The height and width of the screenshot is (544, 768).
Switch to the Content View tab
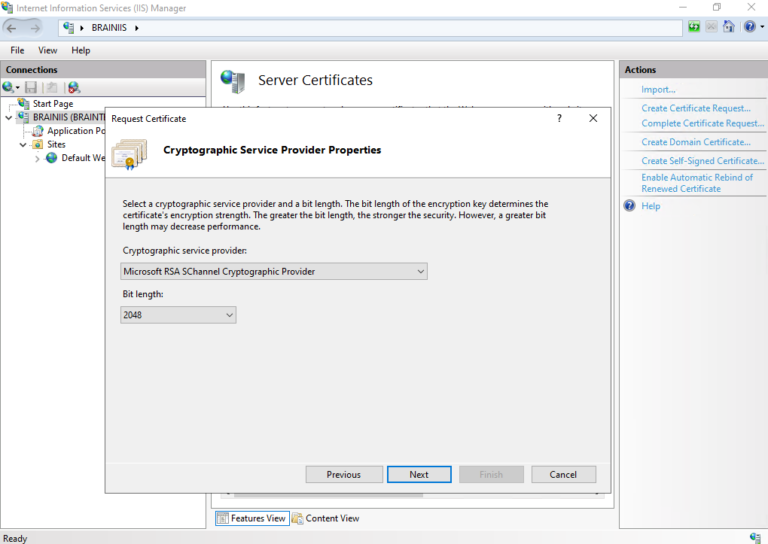pyautogui.click(x=326, y=518)
